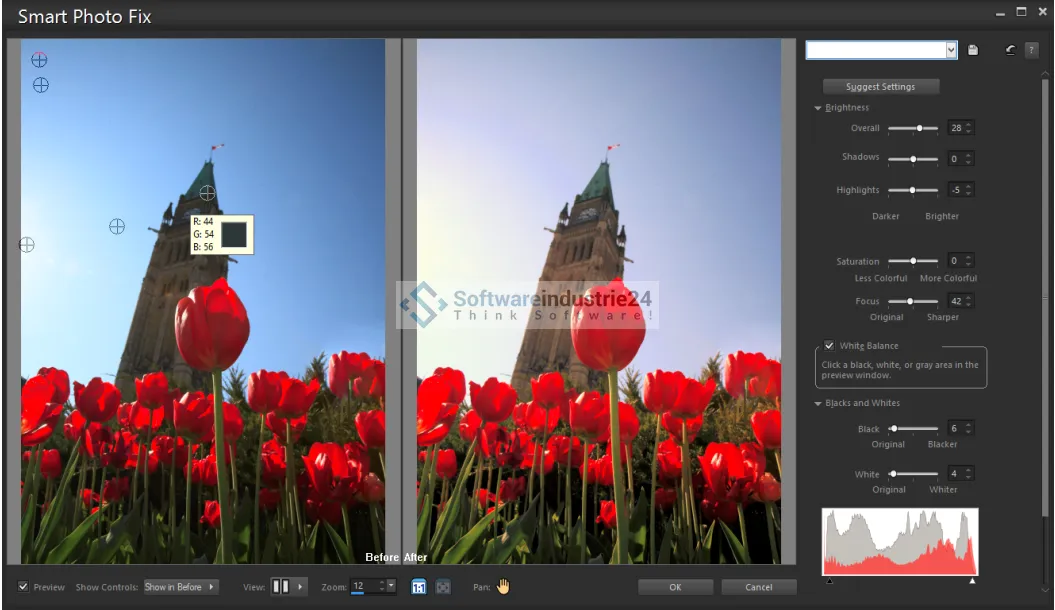Click the Suggest Settings button
This screenshot has width=1055, height=610.
tap(881, 87)
